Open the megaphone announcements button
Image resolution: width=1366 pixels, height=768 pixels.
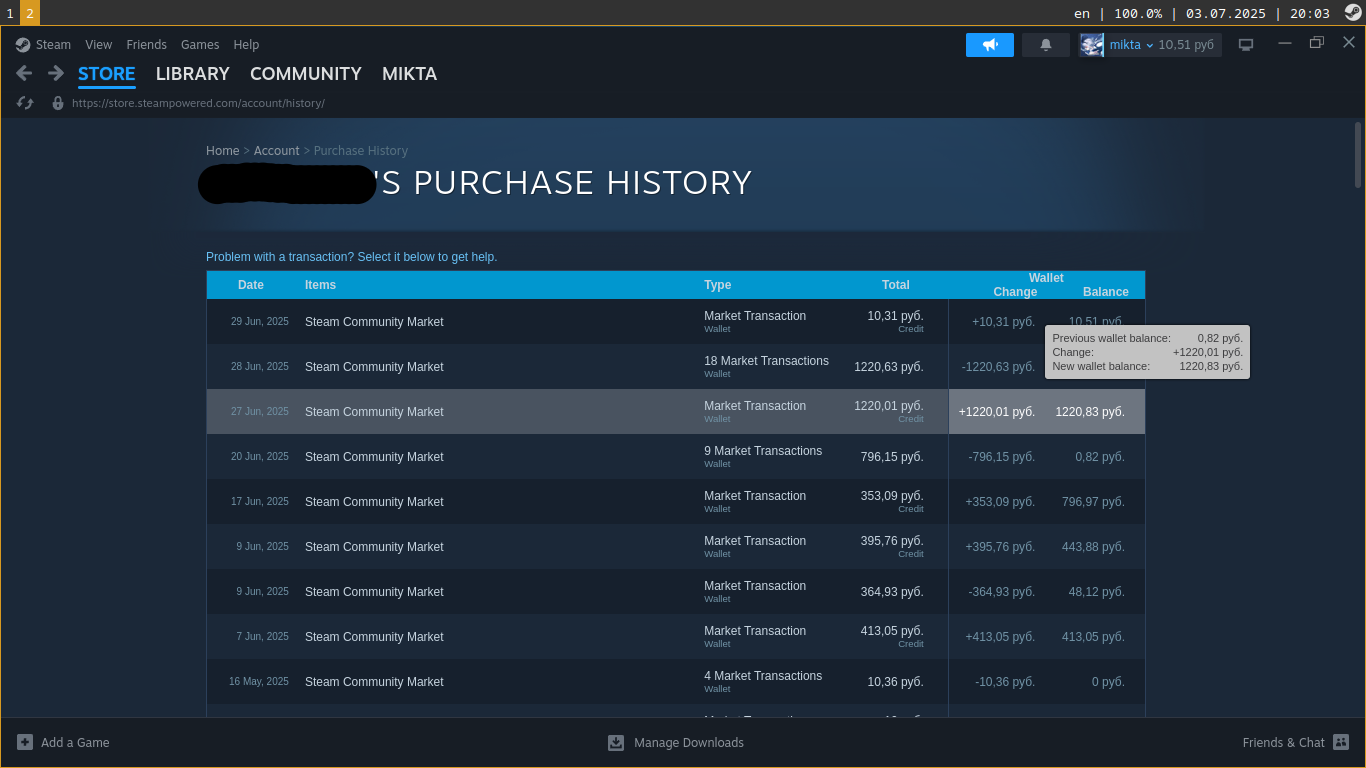[990, 45]
